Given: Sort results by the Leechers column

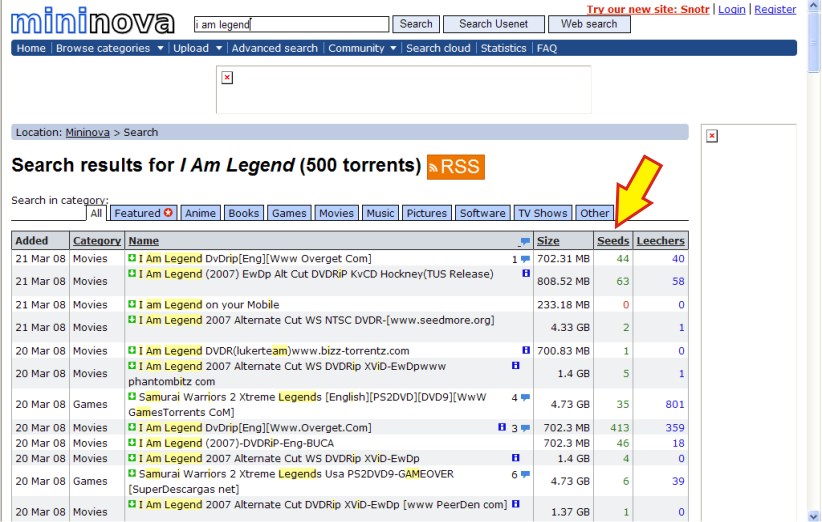Looking at the screenshot, I should click(661, 241).
